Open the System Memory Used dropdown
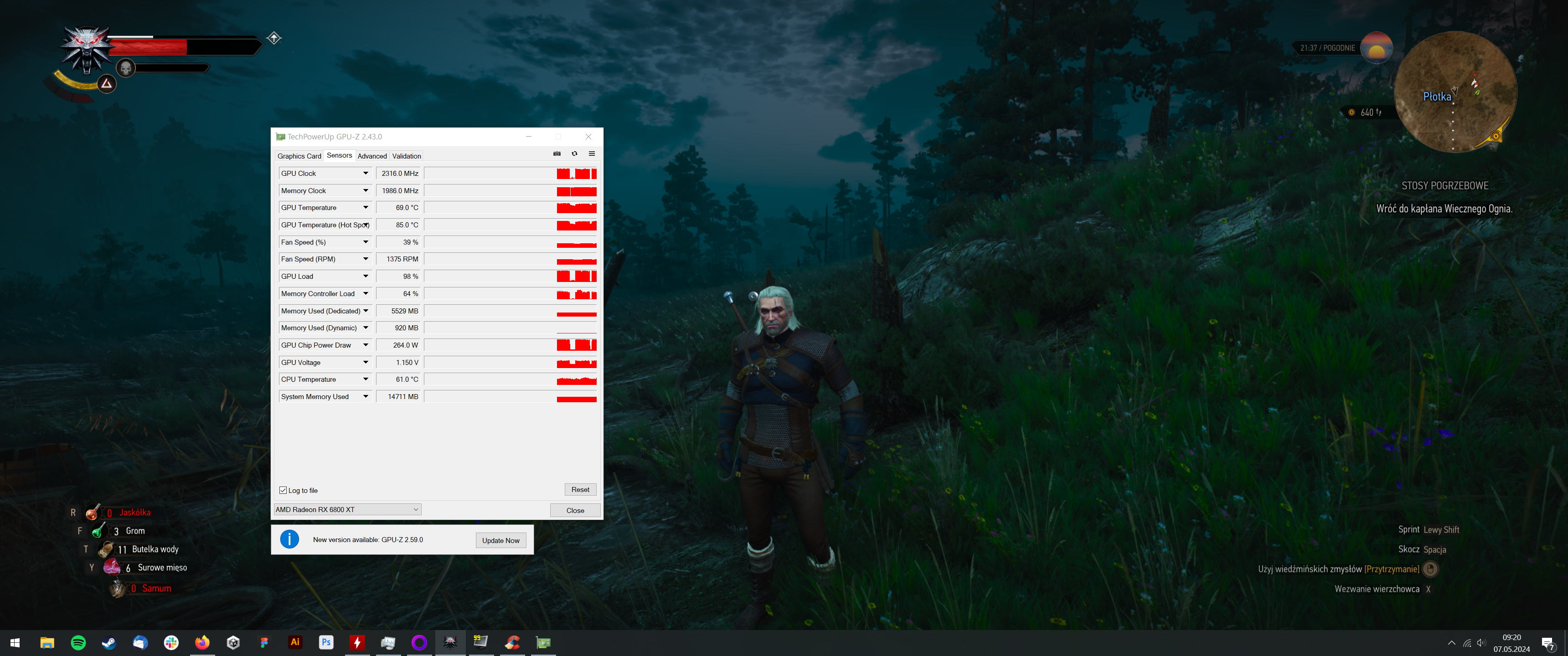The image size is (1568, 656). click(366, 397)
